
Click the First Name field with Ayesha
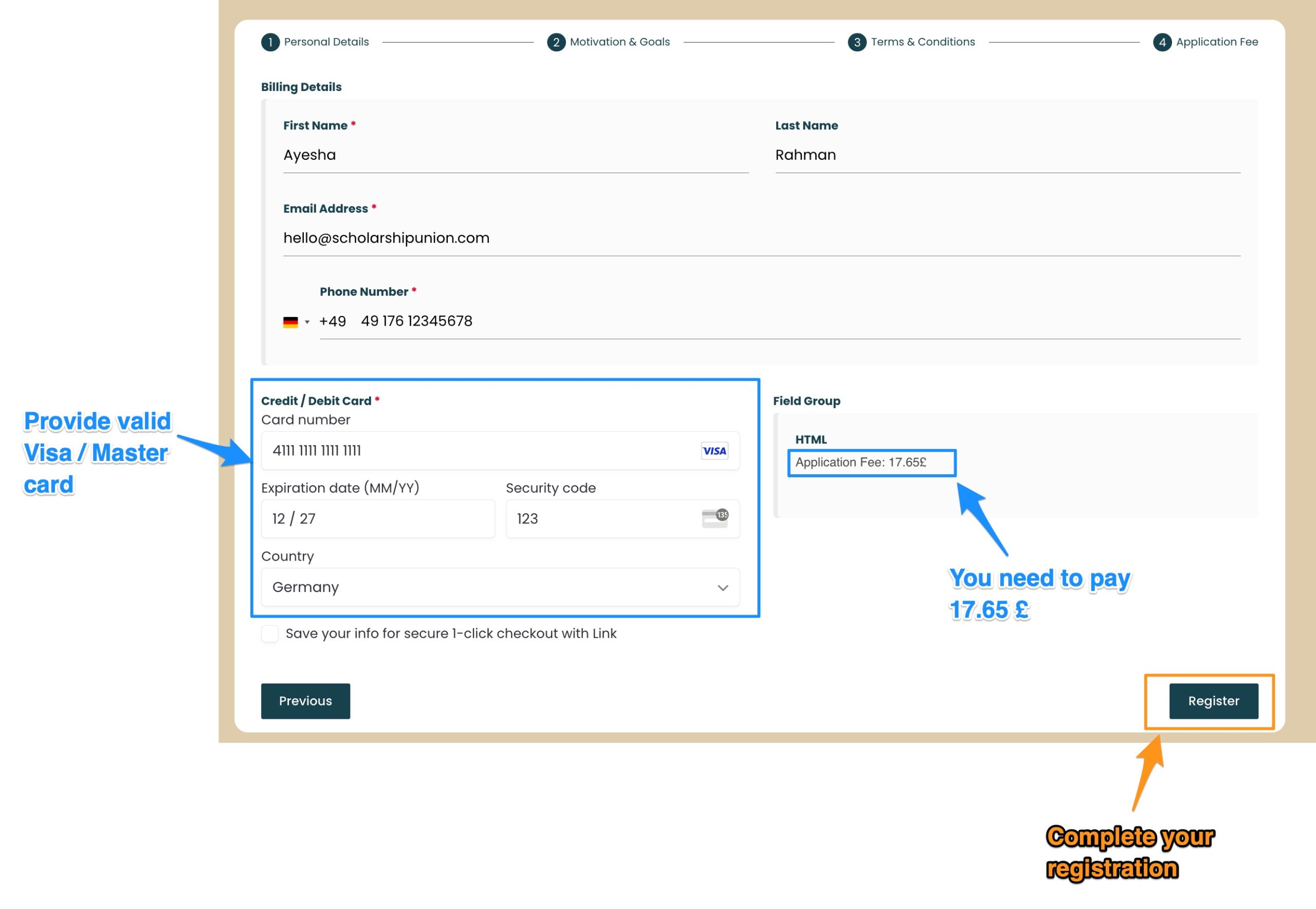(x=516, y=156)
